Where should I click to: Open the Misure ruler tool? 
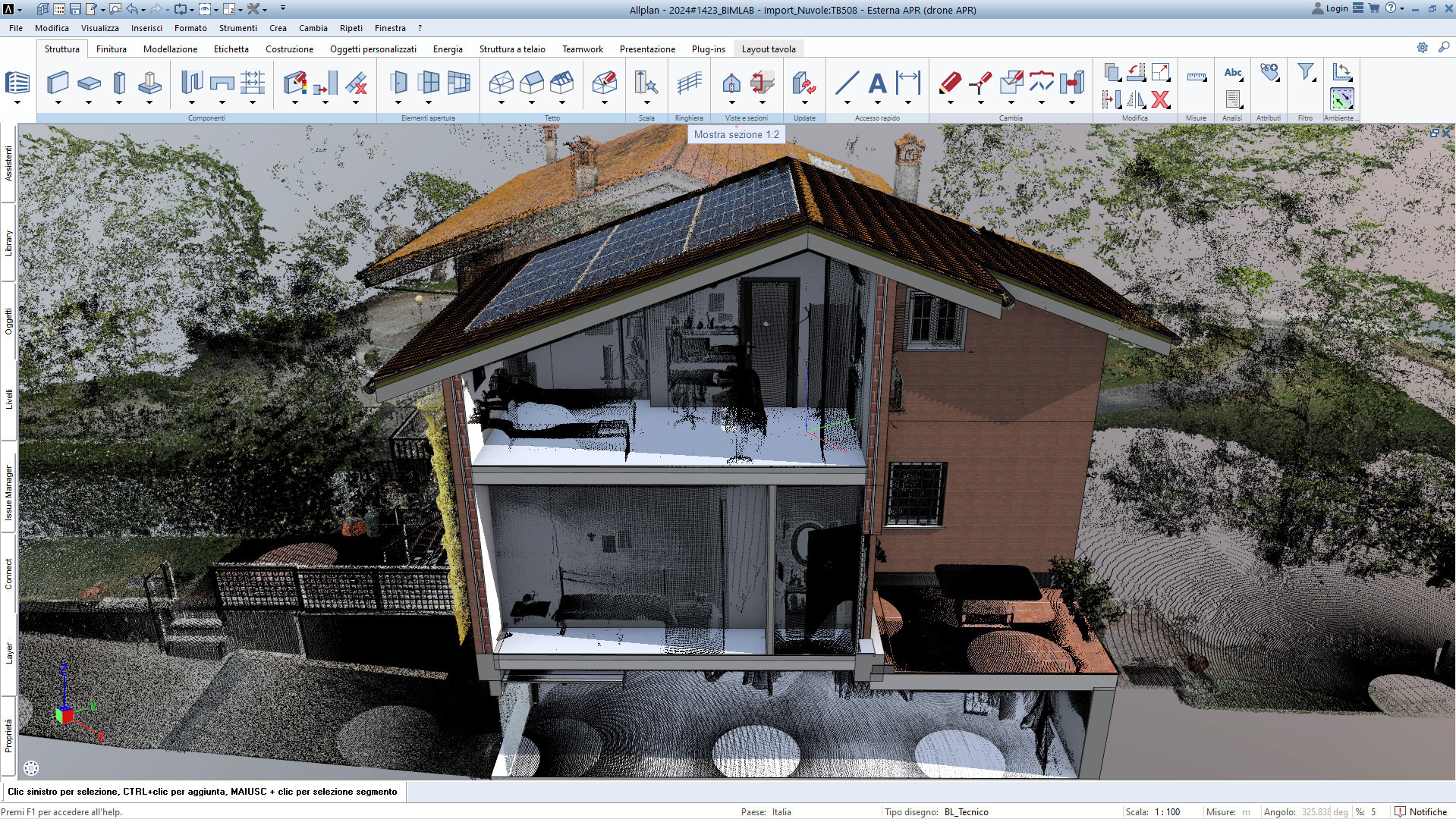(x=1196, y=76)
